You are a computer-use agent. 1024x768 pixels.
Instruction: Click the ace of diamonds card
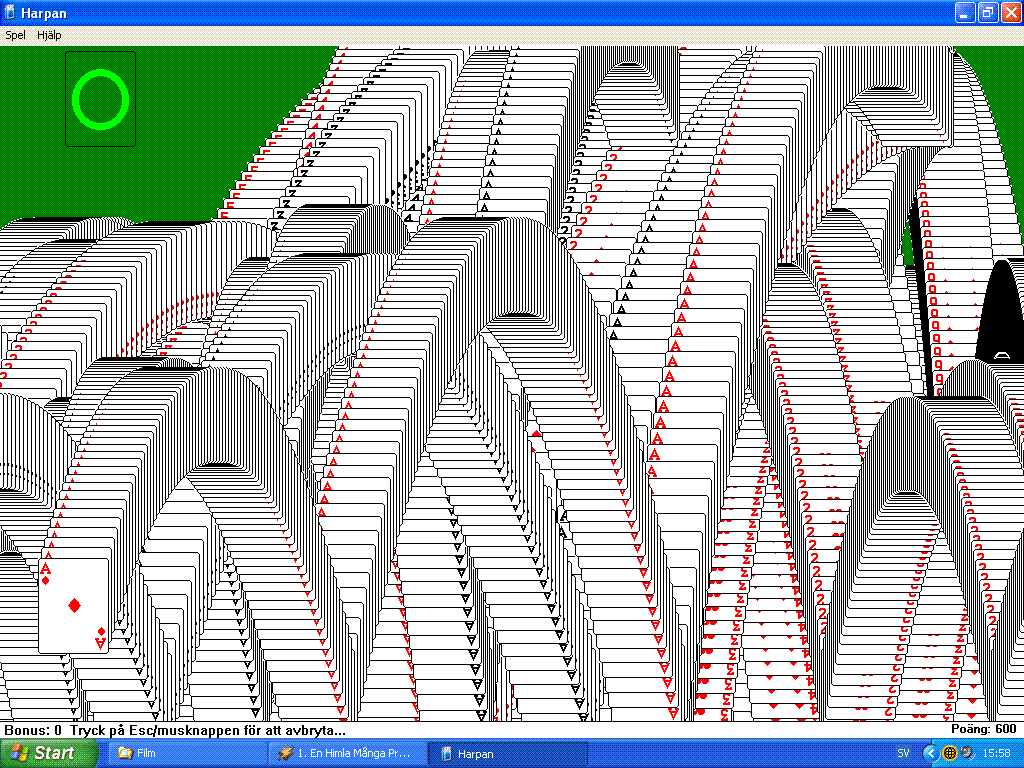coord(74,606)
